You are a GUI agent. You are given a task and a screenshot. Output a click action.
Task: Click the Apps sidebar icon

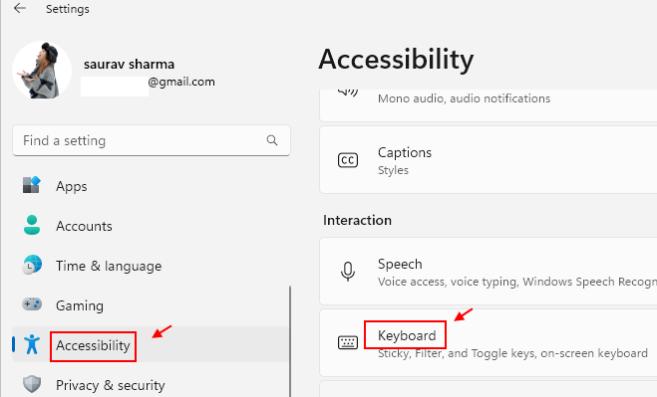point(31,185)
